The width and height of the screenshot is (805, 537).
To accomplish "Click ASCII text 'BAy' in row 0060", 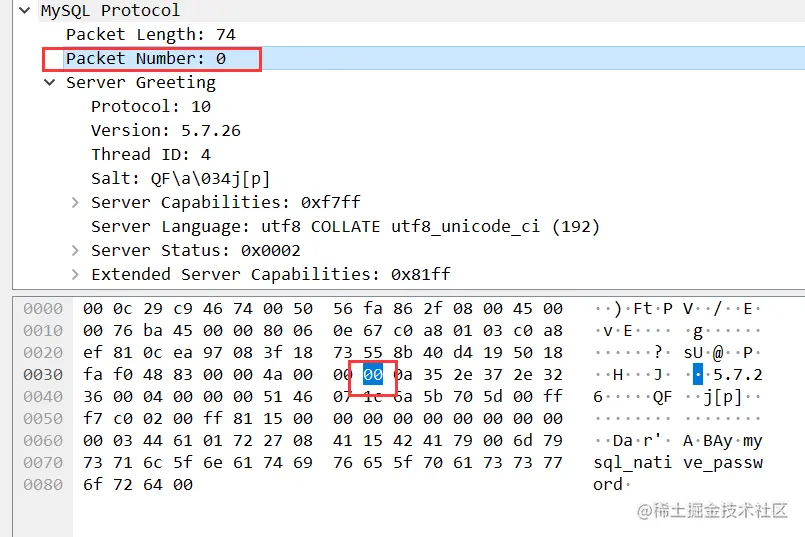I will pyautogui.click(x=718, y=441).
